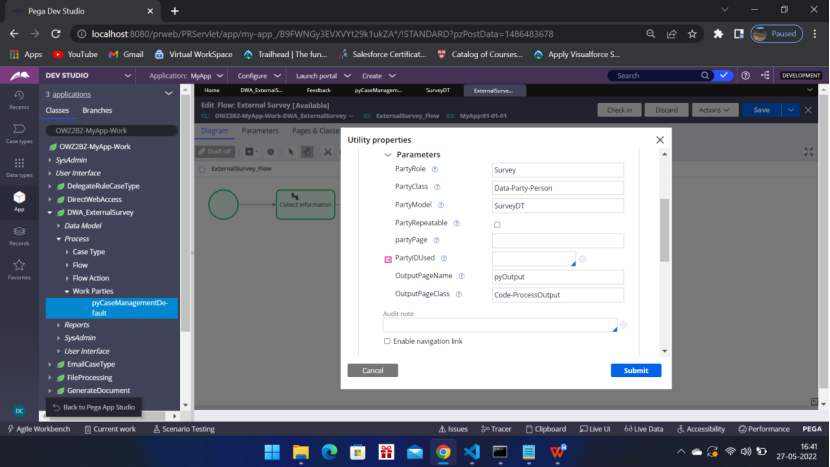The image size is (830, 467).
Task: Open the Actions dropdown button
Action: 714,110
